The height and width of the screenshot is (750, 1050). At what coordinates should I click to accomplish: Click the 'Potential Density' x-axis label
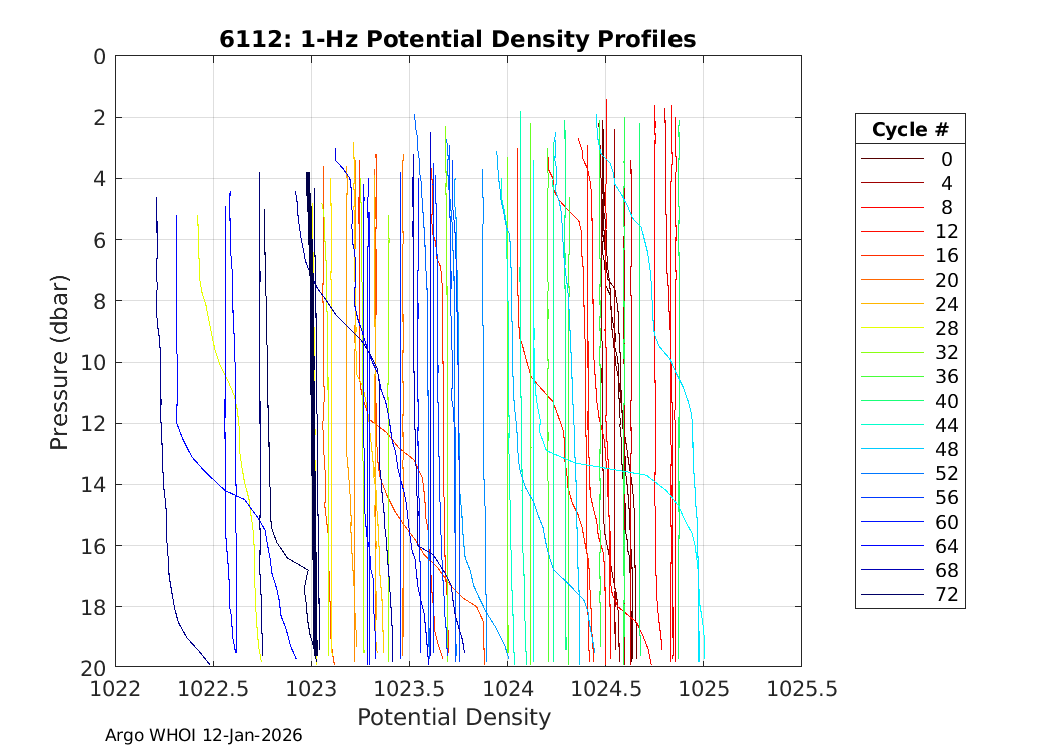454,717
